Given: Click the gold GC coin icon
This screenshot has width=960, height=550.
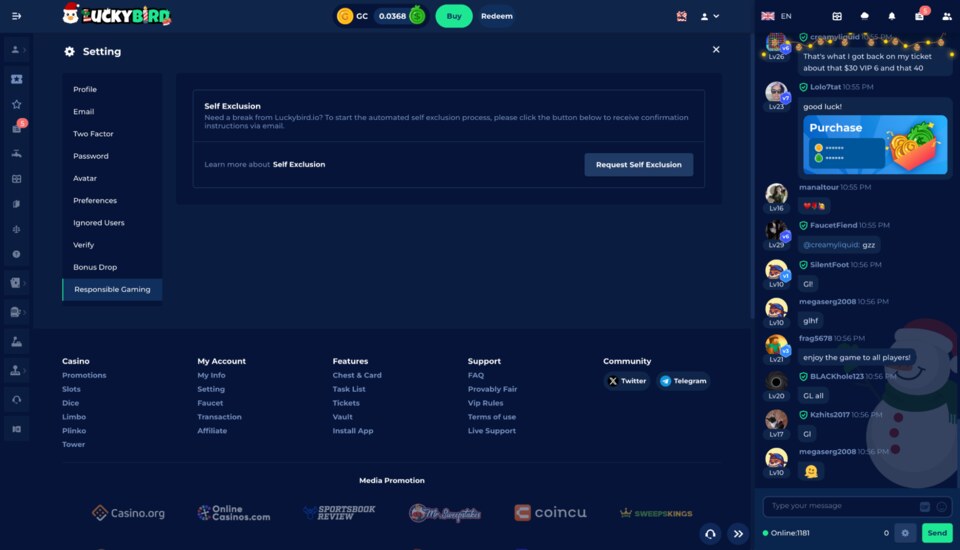Looking at the screenshot, I should [x=345, y=16].
